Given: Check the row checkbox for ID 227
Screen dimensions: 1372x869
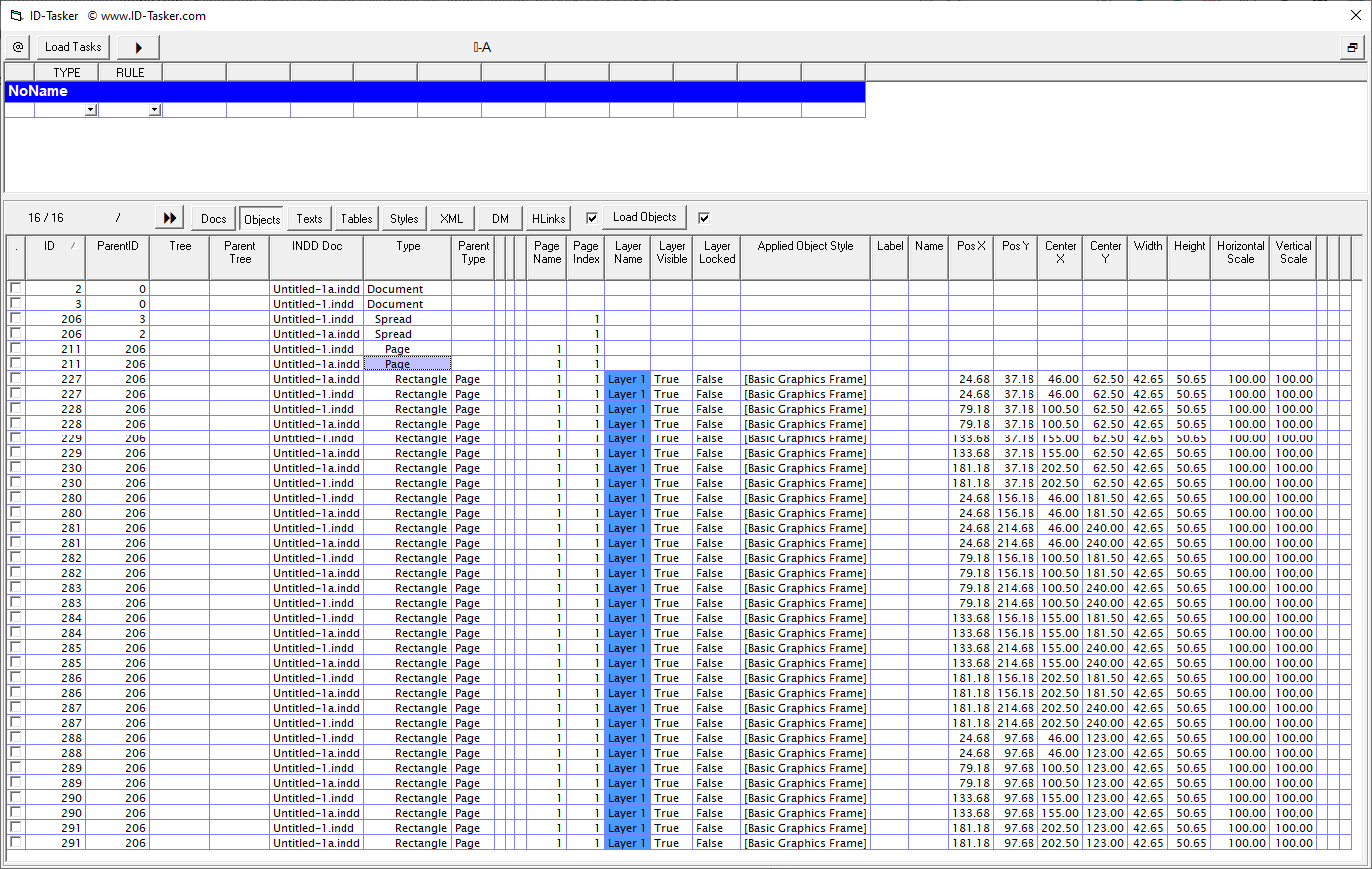Looking at the screenshot, I should [15, 379].
